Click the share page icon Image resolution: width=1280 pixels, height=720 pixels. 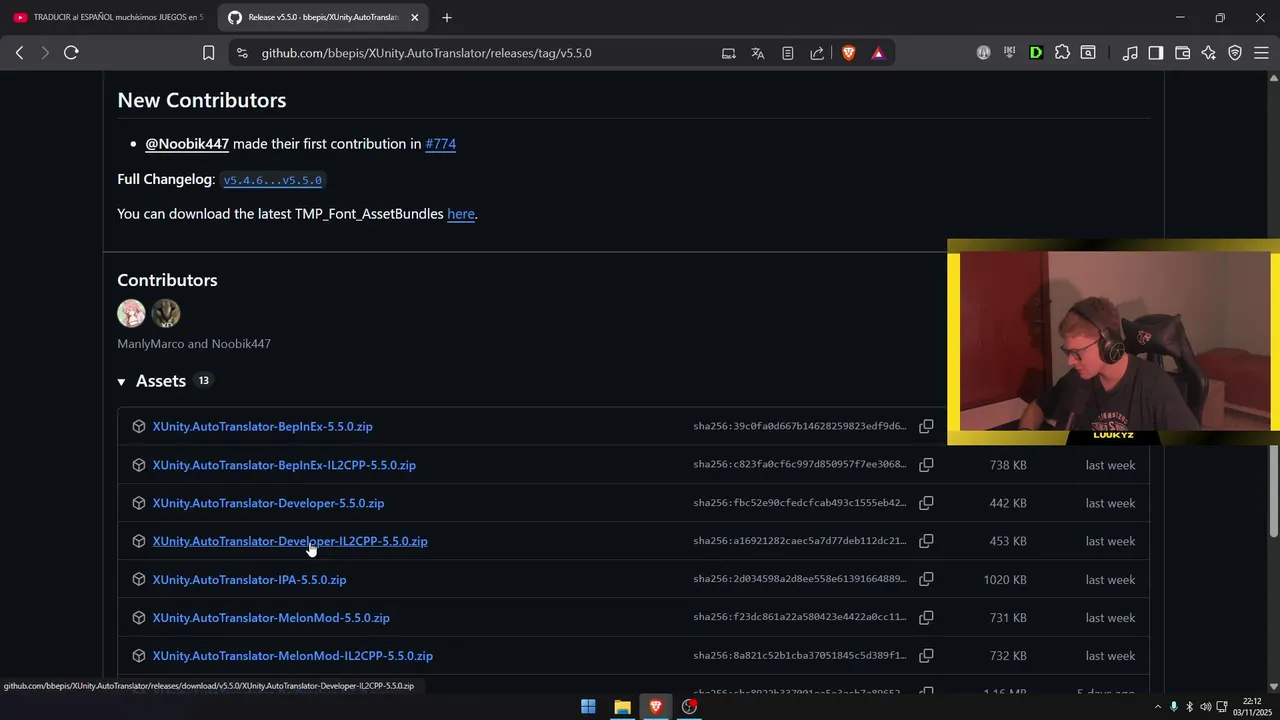click(817, 53)
